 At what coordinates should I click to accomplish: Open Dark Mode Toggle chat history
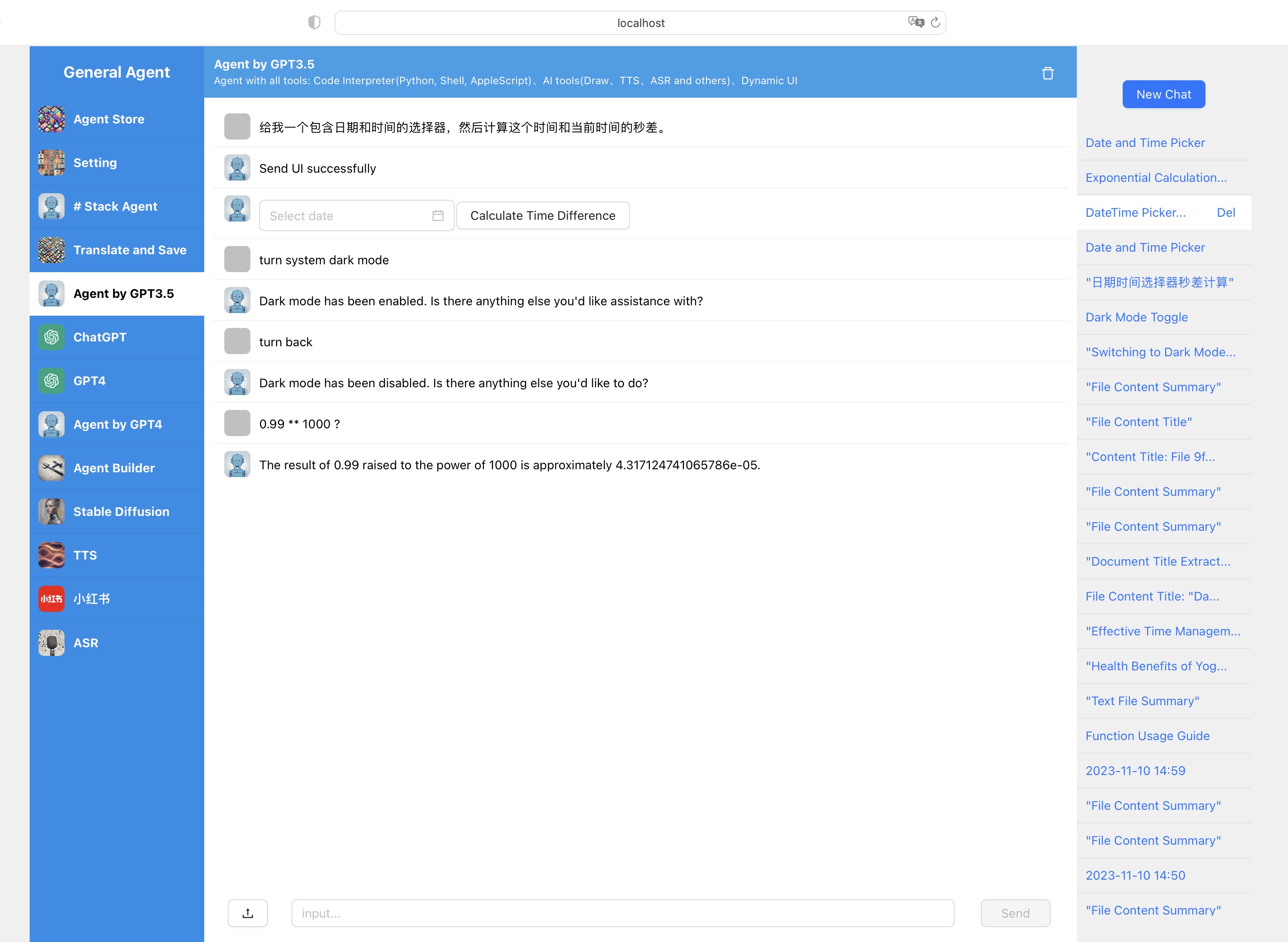pos(1136,317)
